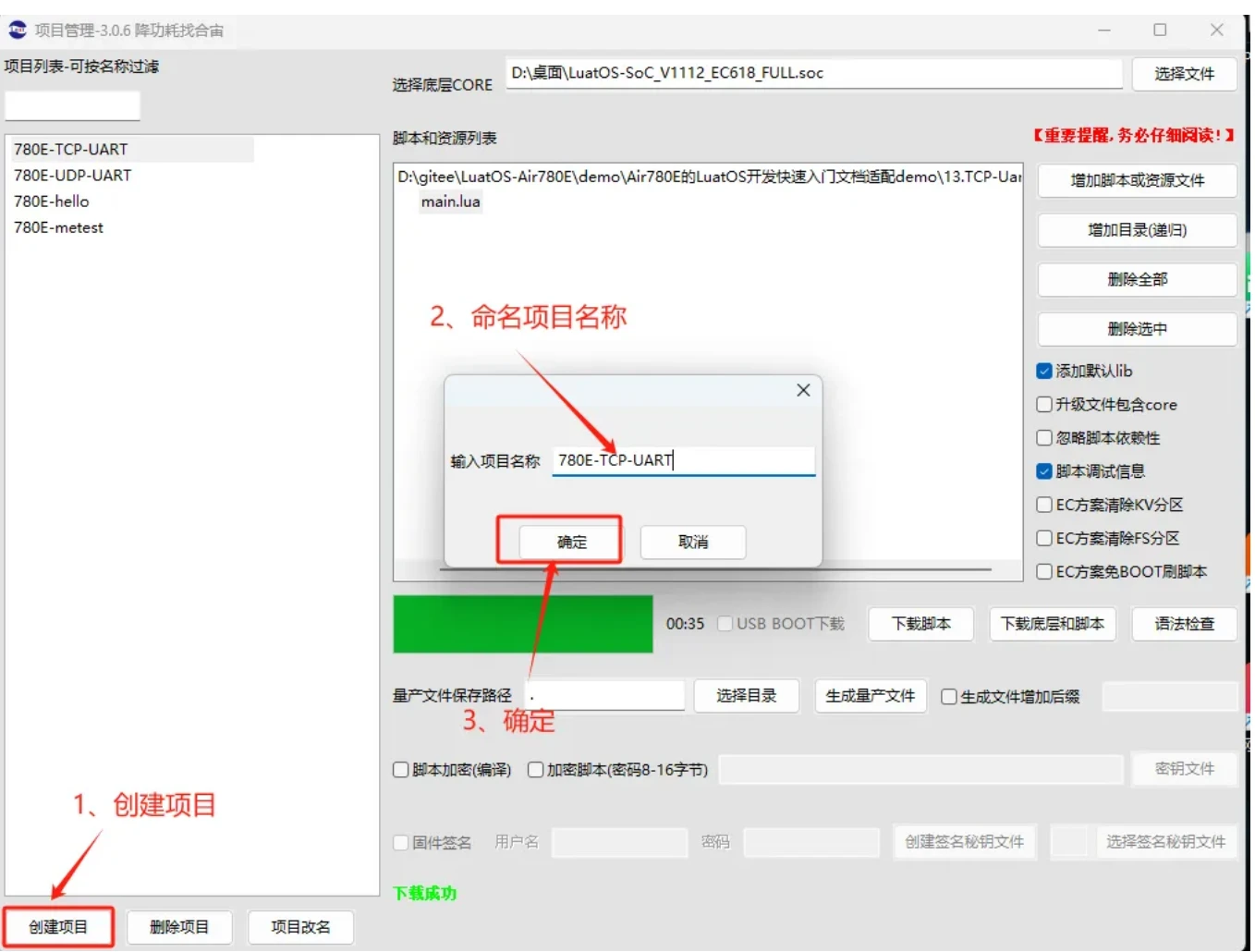Screen dimensions: 1255x952
Task: Enable EC方案清除KV分区 checkbox
Action: pyautogui.click(x=1044, y=505)
